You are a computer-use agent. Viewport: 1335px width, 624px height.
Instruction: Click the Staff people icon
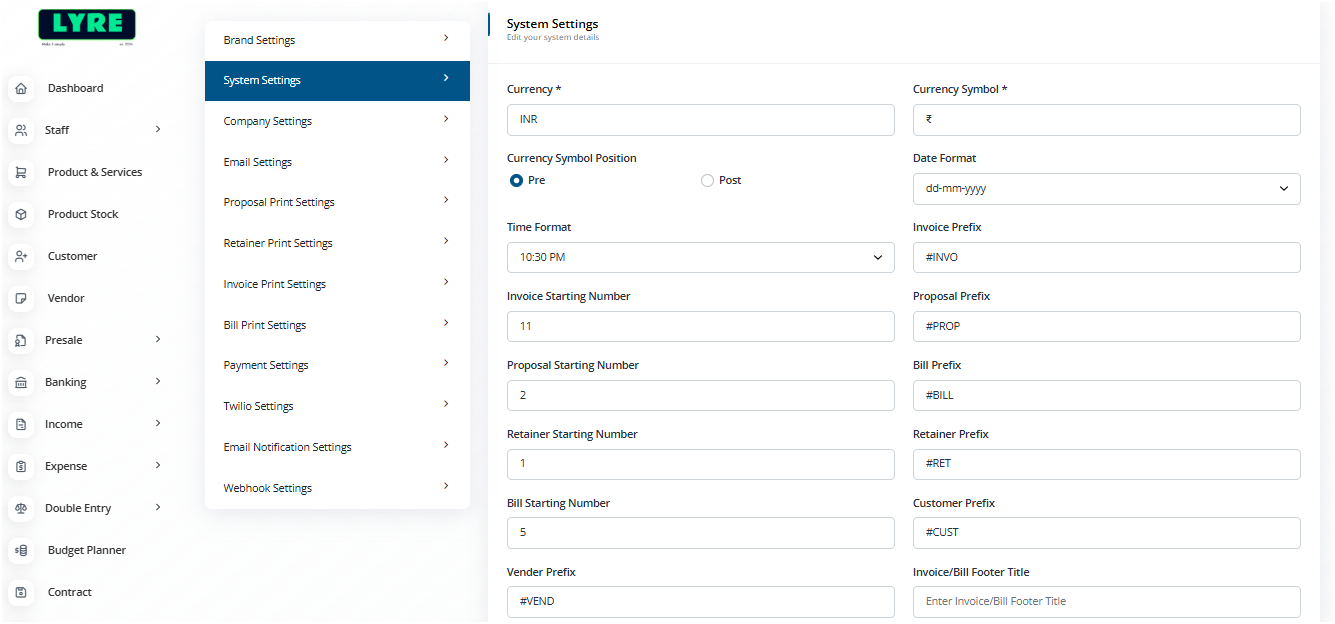21,131
